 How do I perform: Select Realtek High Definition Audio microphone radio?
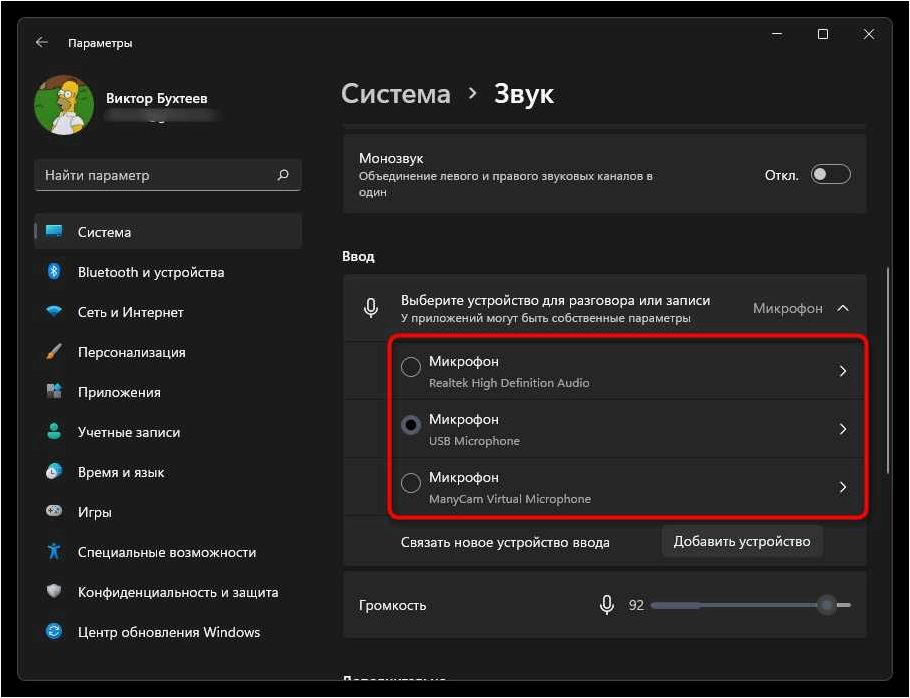411,367
